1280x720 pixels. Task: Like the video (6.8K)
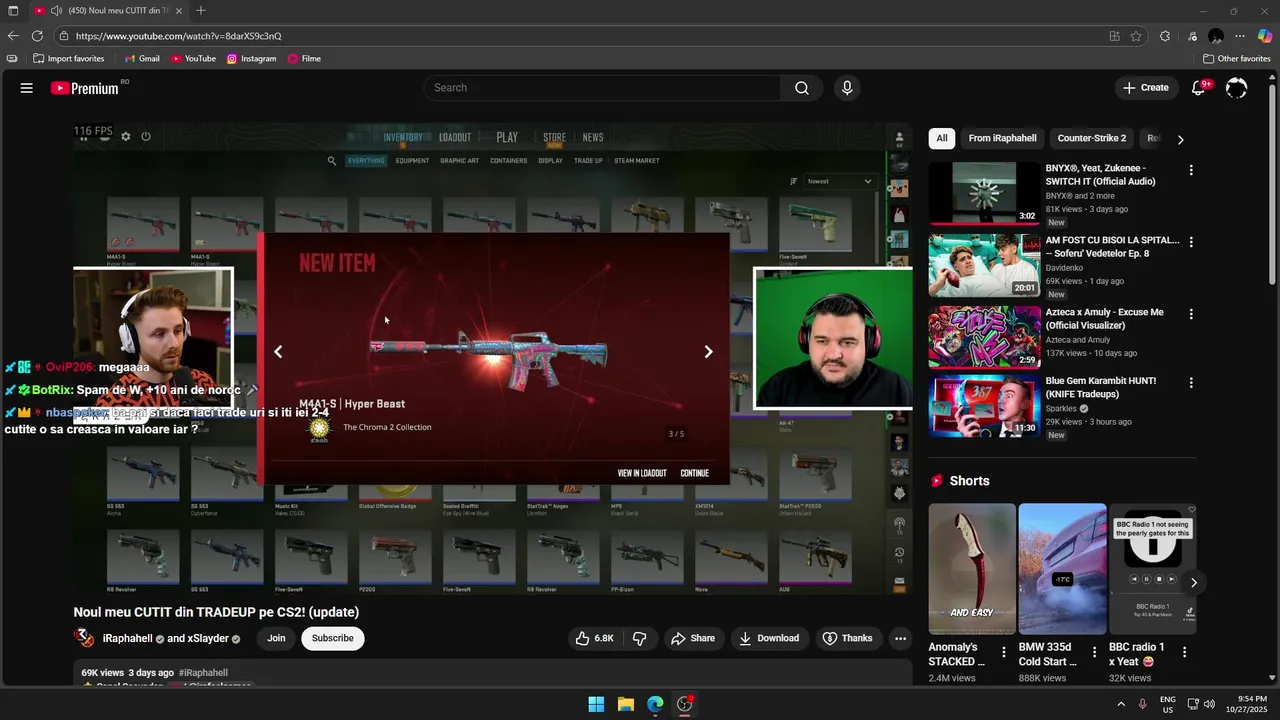[x=594, y=638]
